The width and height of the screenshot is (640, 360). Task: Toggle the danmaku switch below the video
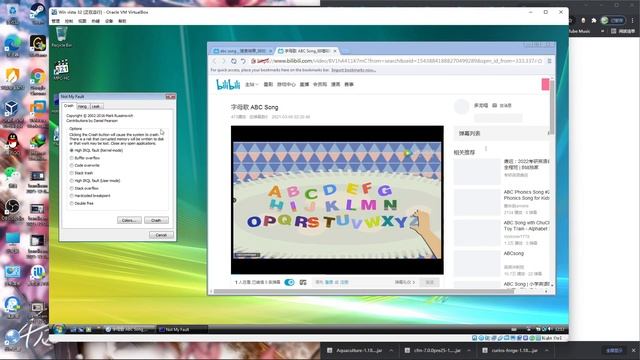289,282
